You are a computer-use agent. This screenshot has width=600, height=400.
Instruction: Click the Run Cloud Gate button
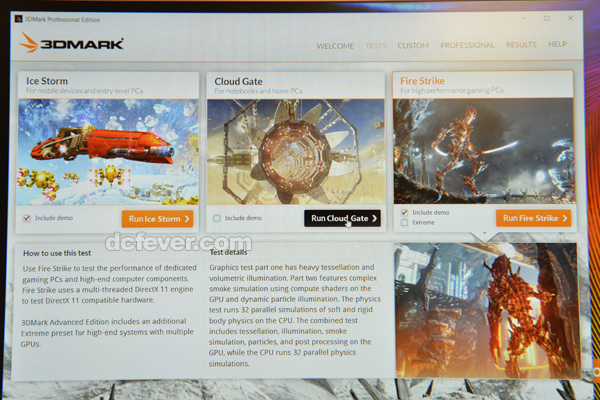pos(342,218)
